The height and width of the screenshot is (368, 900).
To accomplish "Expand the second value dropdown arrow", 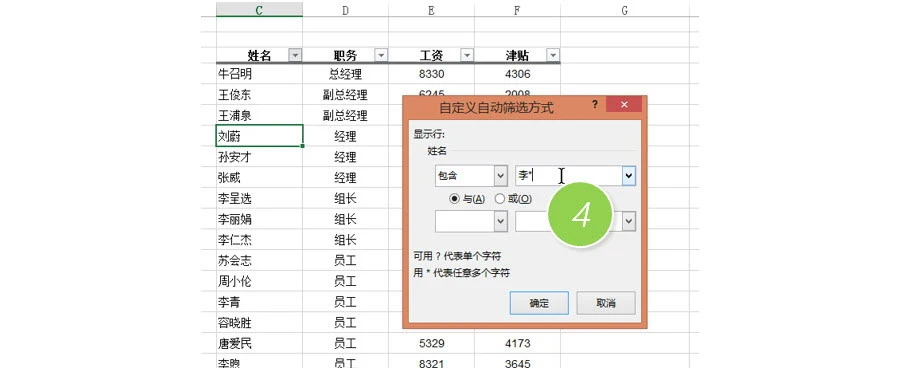I will 629,221.
